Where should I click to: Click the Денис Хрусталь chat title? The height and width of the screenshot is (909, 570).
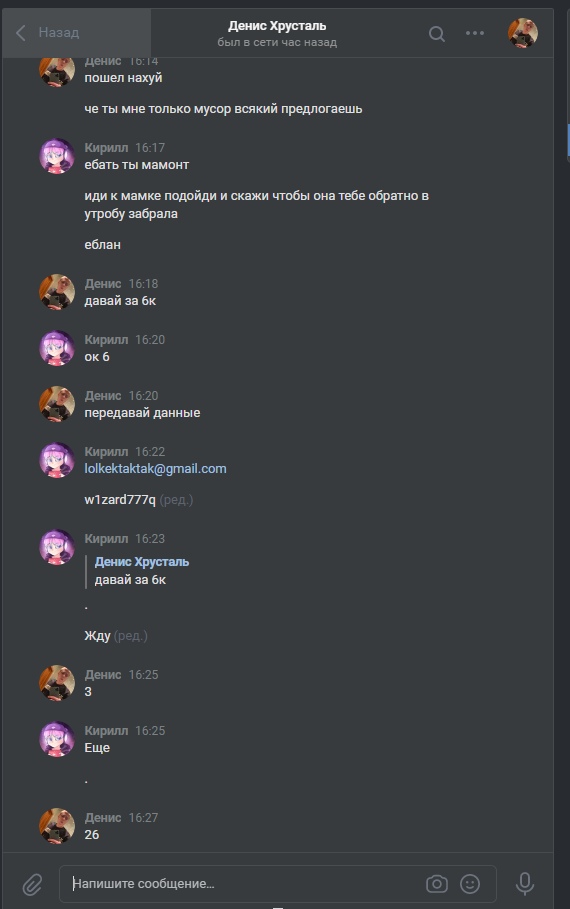pos(277,26)
